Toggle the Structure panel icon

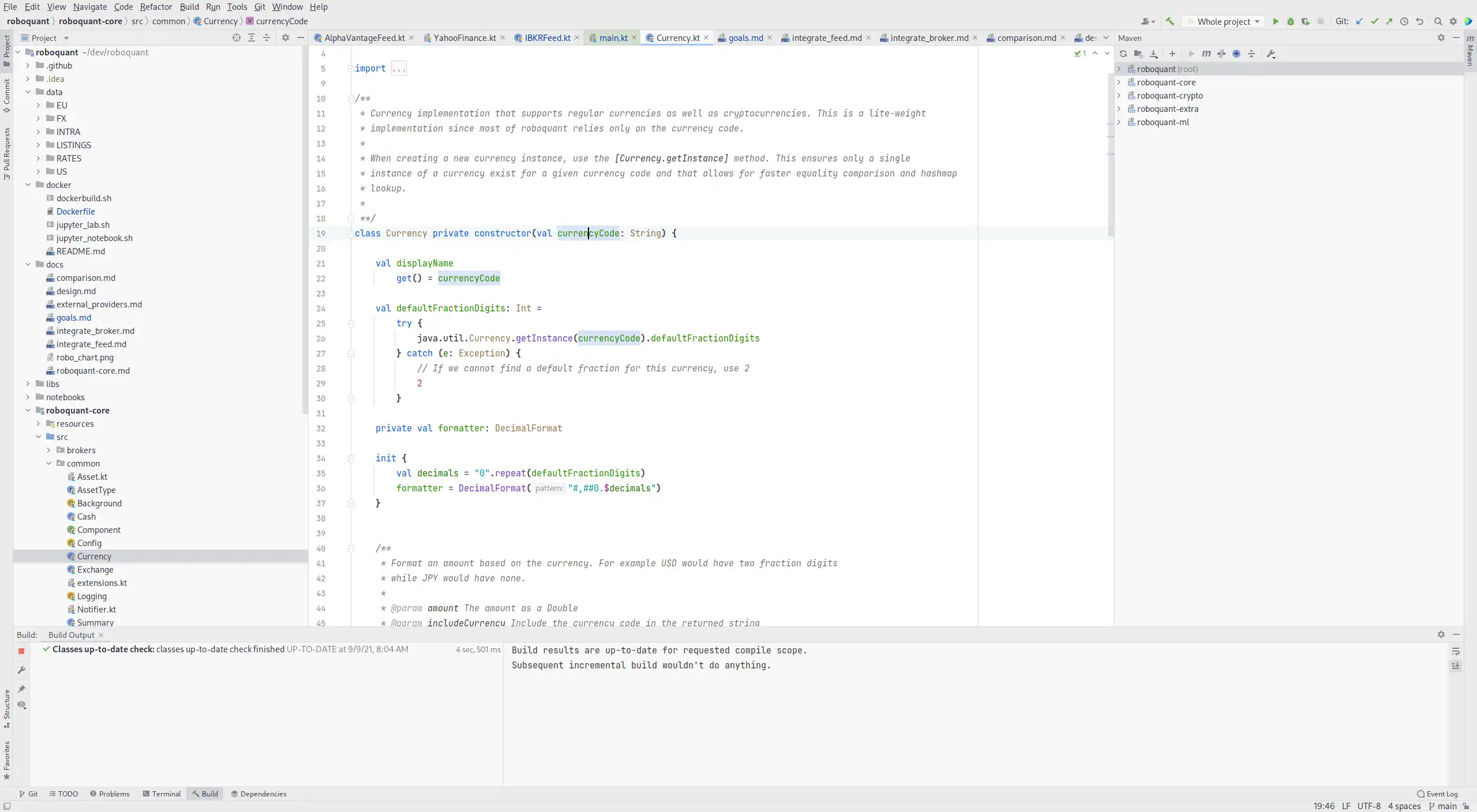9,706
